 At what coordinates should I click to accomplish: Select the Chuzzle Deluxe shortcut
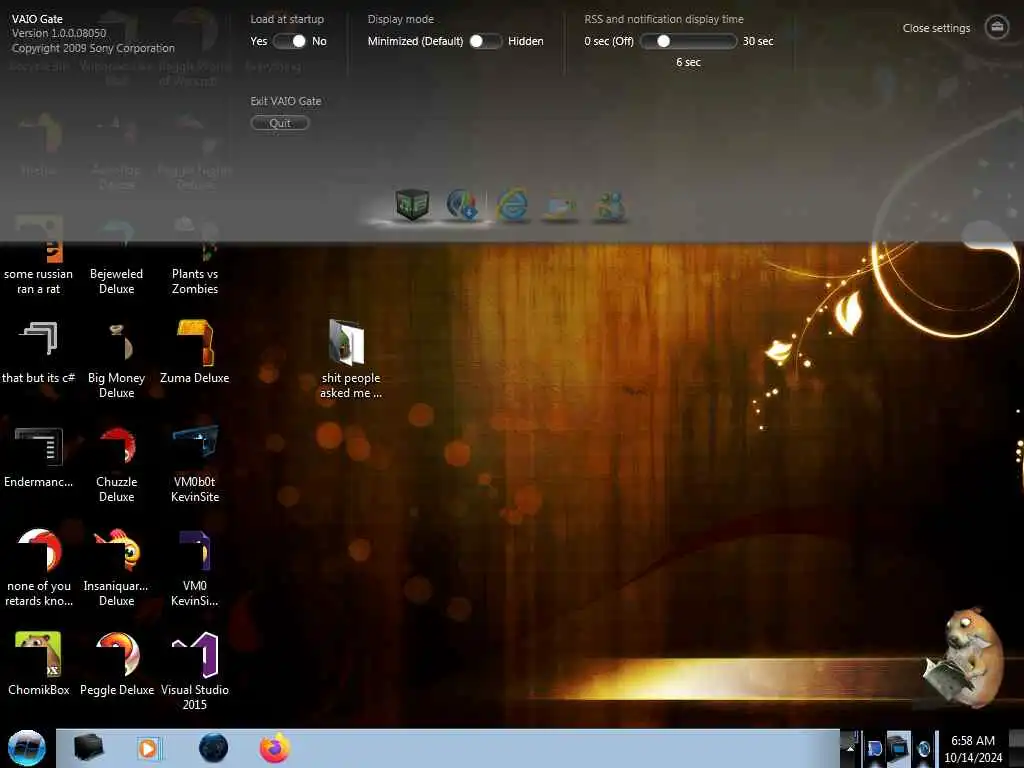pyautogui.click(x=116, y=465)
